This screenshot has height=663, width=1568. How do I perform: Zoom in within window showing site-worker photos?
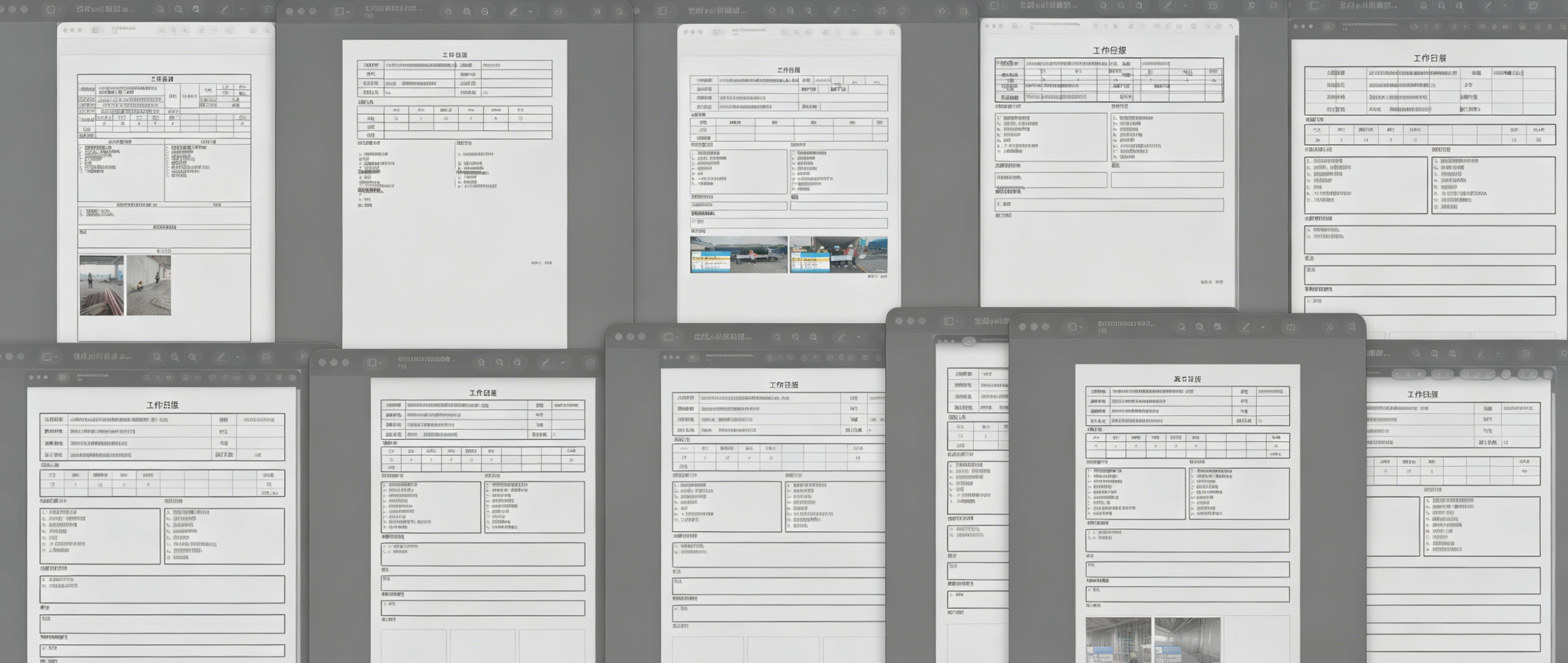coord(178,9)
